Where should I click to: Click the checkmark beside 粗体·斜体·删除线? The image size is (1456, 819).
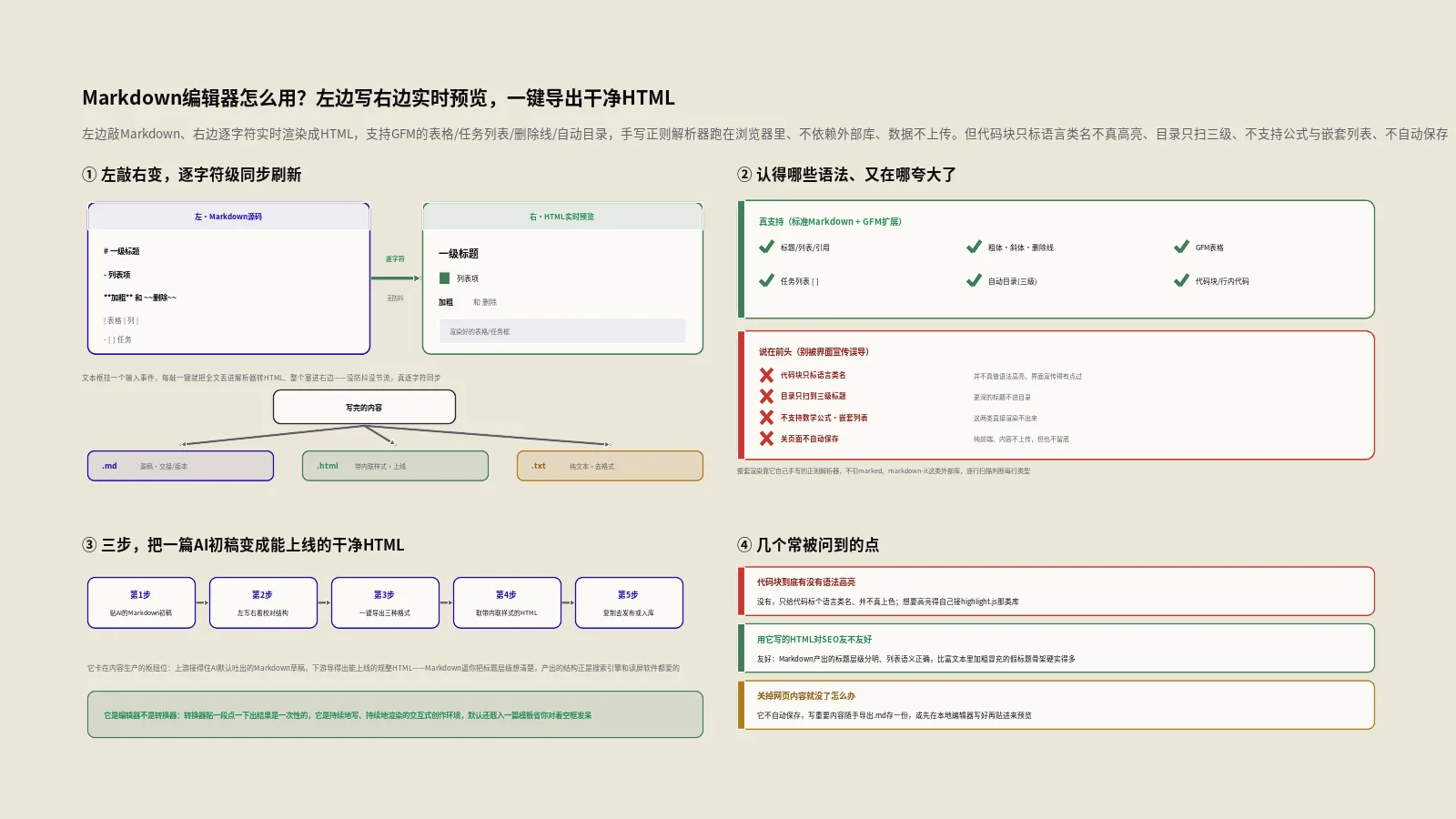tap(974, 247)
